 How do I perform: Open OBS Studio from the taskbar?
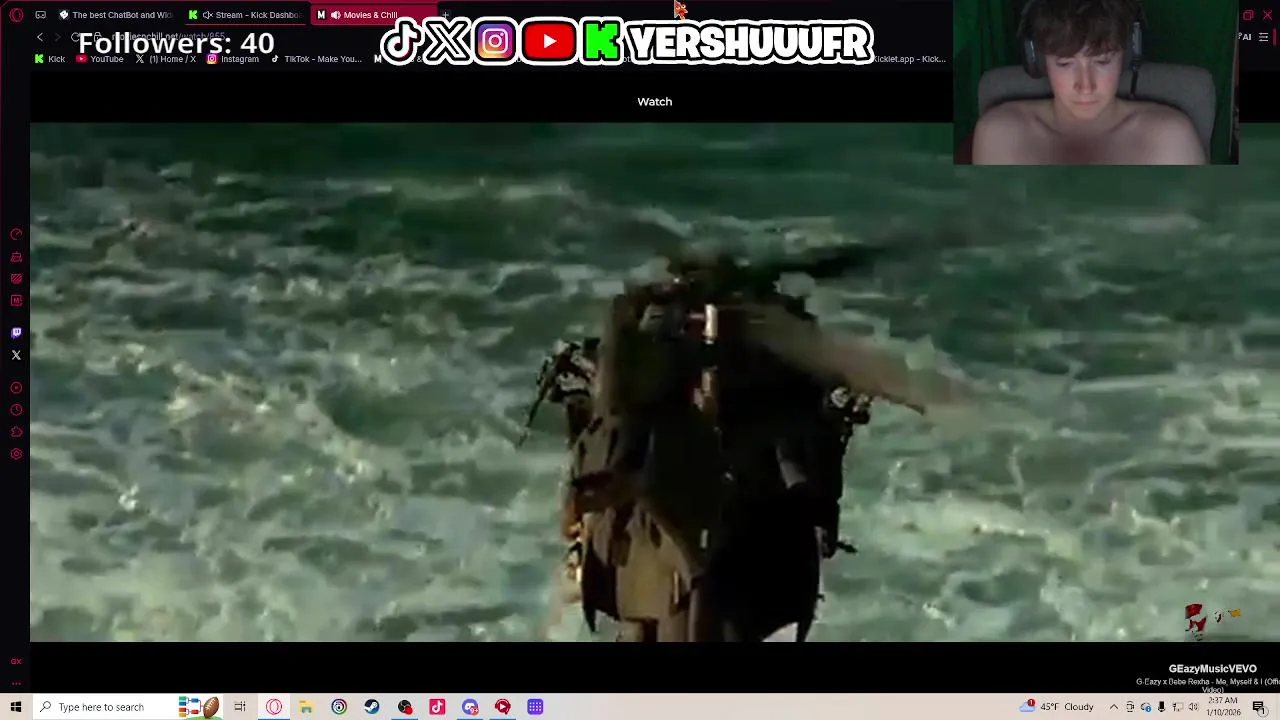[x=404, y=707]
